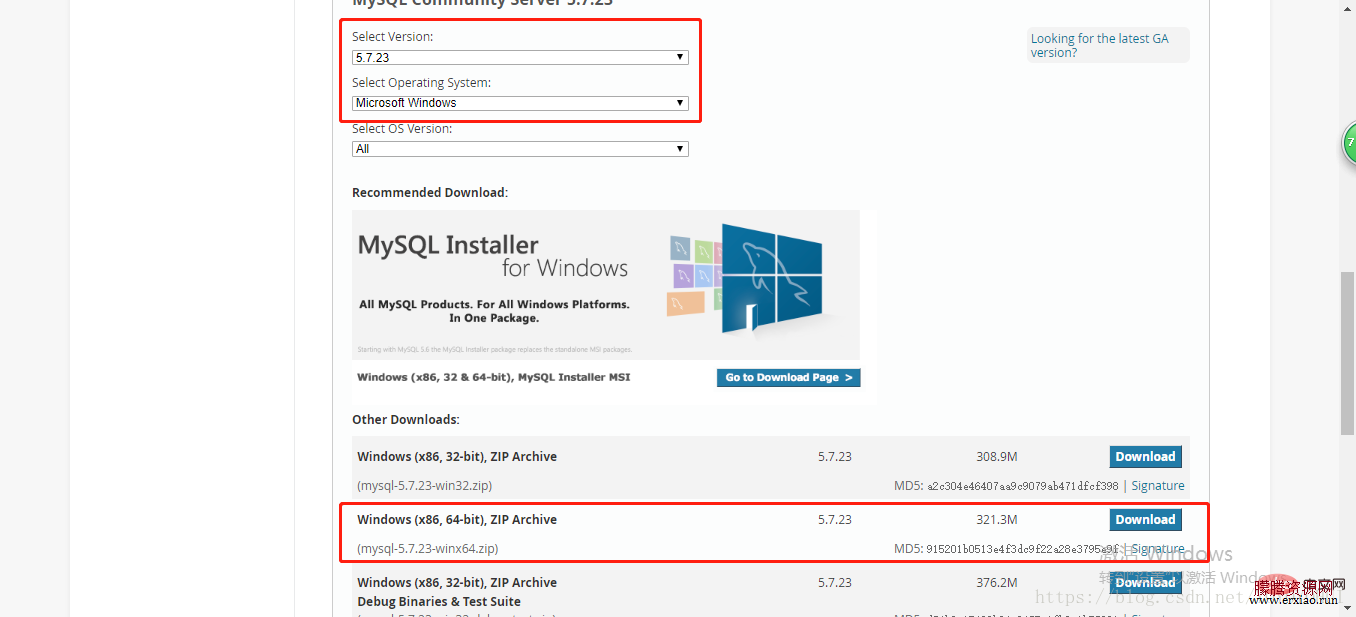The image size is (1356, 617).
Task: Click the 'Select Operating System:' label
Action: tap(422, 83)
